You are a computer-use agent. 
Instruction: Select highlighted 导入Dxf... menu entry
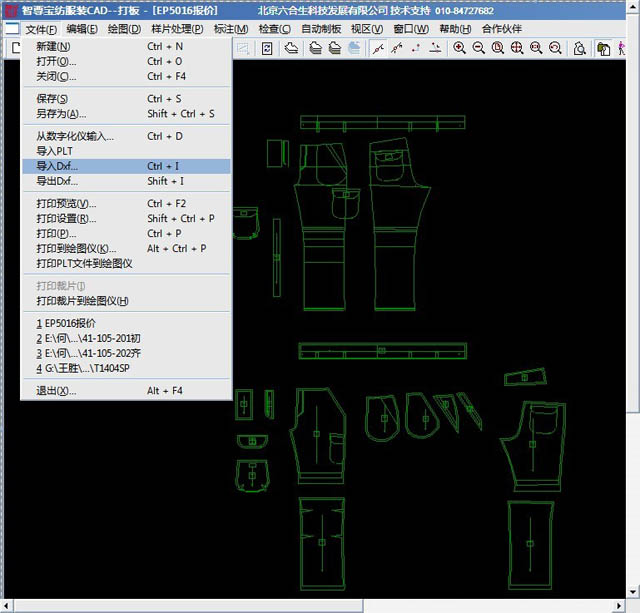(127, 166)
